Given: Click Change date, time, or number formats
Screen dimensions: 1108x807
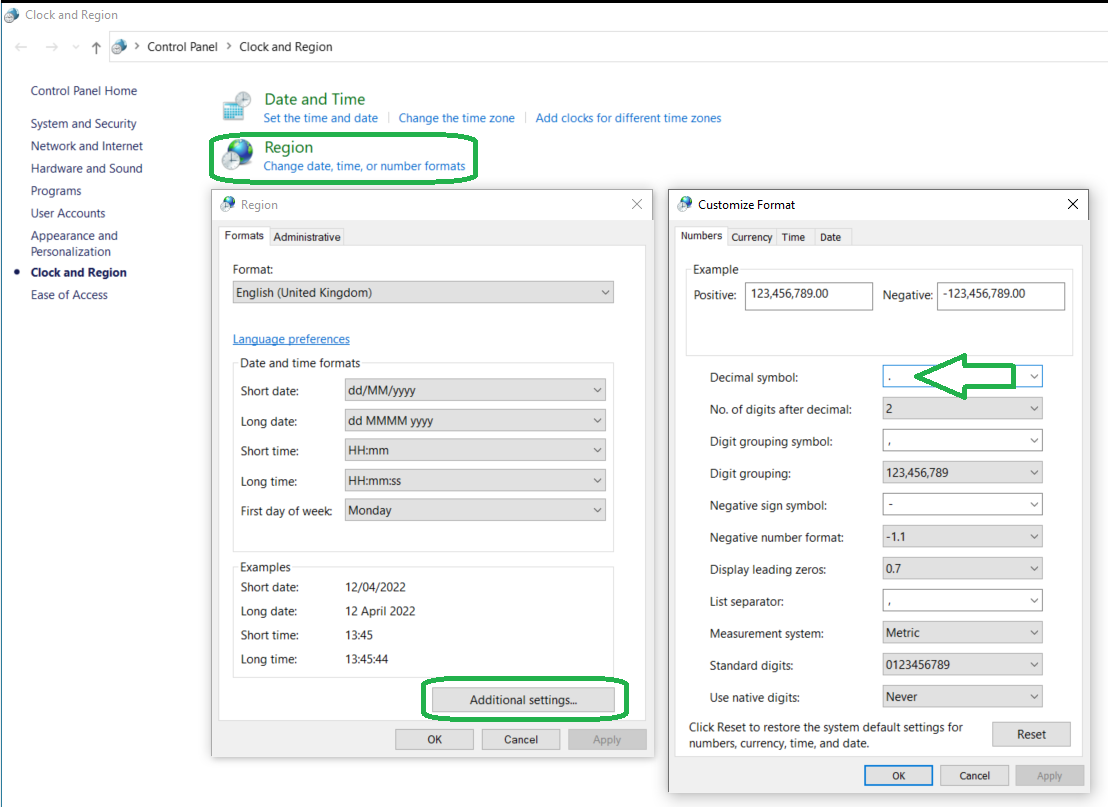Looking at the screenshot, I should [x=365, y=166].
